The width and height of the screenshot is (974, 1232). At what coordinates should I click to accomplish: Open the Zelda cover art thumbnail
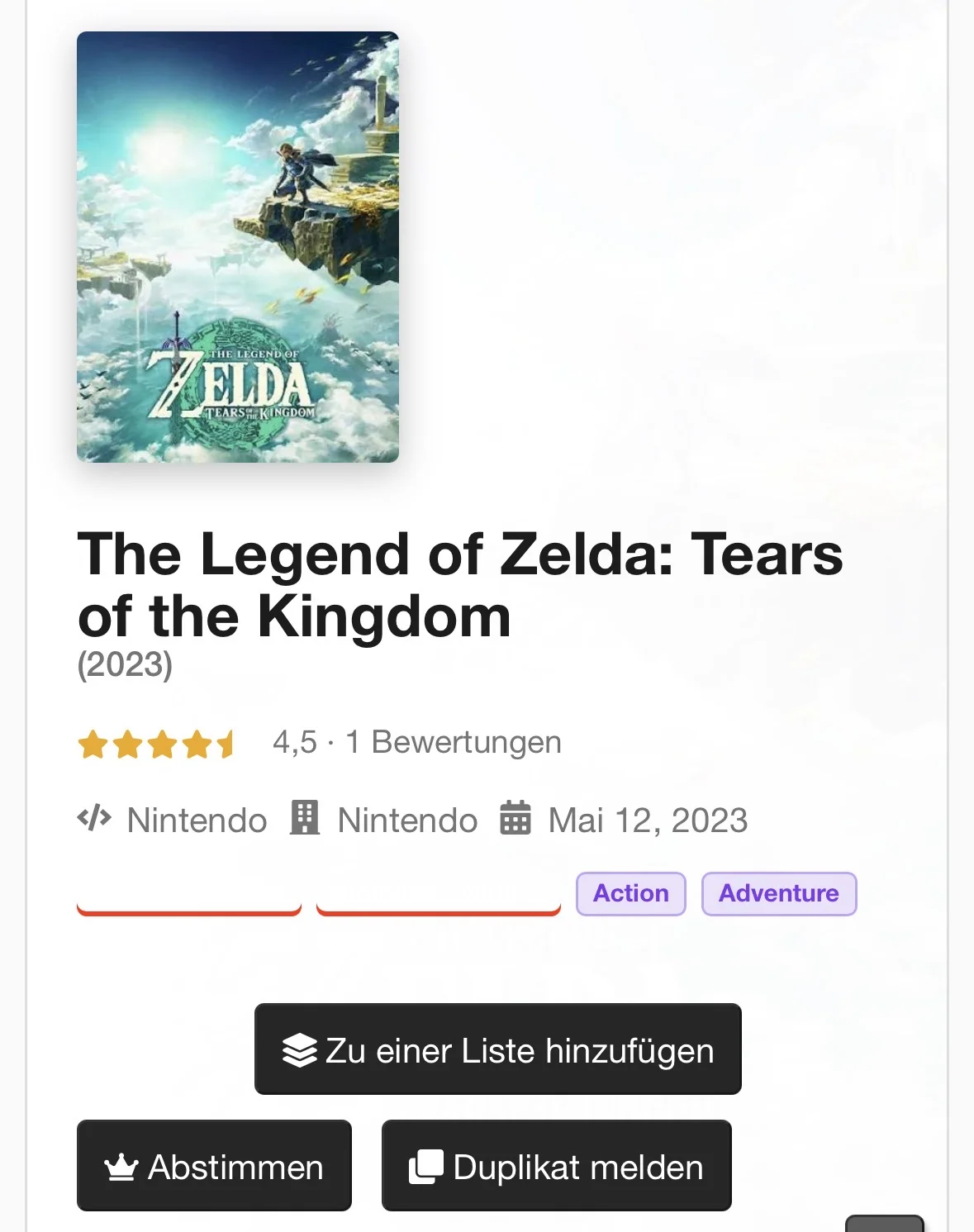point(238,247)
